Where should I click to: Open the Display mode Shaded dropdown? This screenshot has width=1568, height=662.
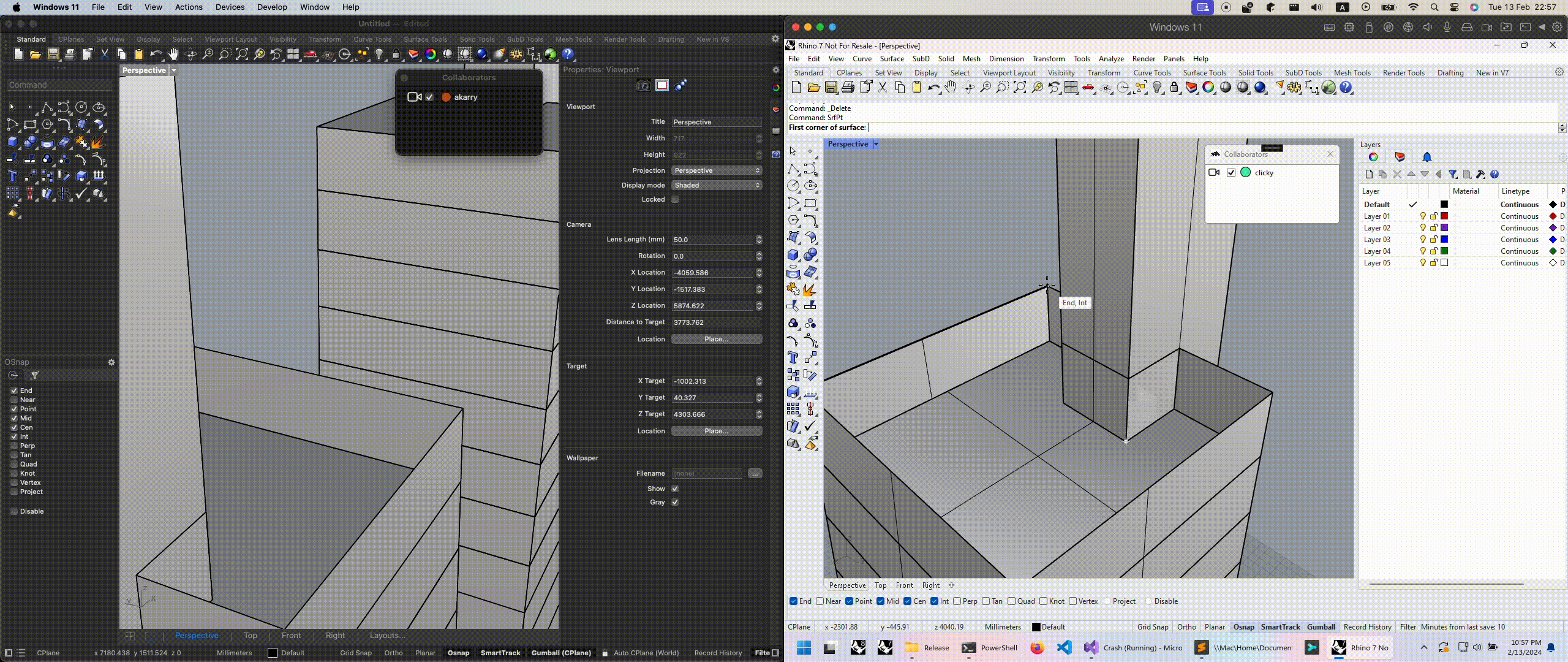tap(716, 185)
